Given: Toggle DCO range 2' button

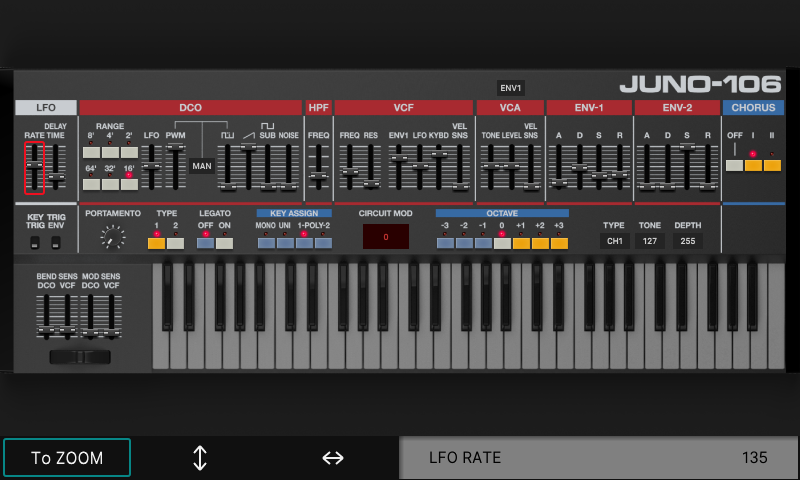Looking at the screenshot, I should 129,152.
